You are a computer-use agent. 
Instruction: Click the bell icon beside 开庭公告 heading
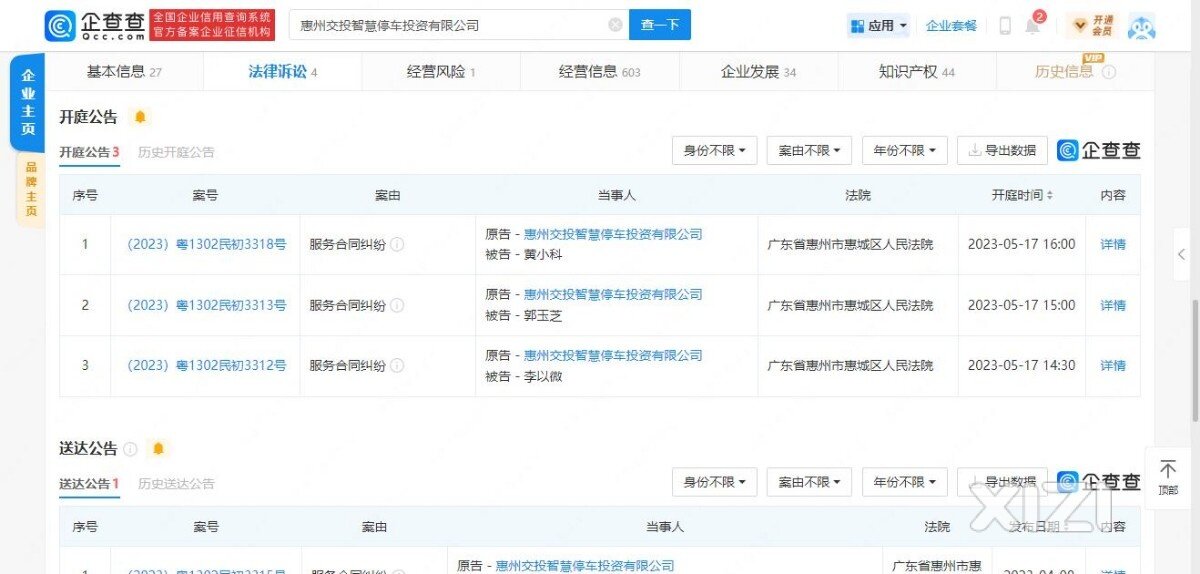140,117
